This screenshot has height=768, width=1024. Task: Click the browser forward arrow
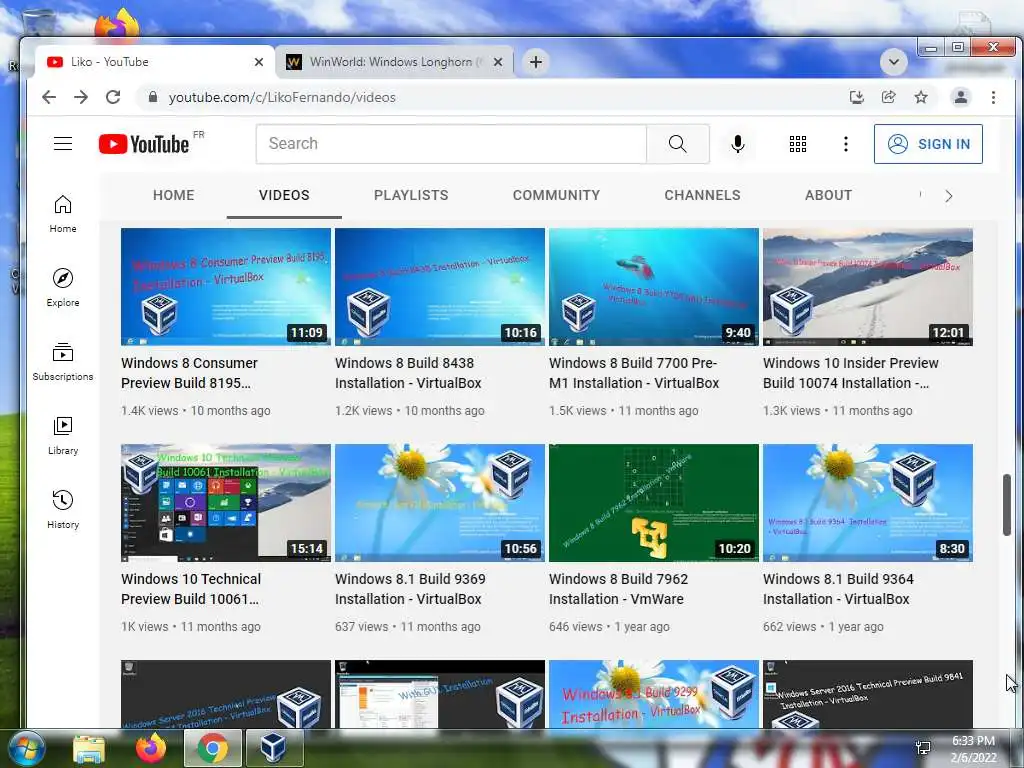tap(81, 97)
